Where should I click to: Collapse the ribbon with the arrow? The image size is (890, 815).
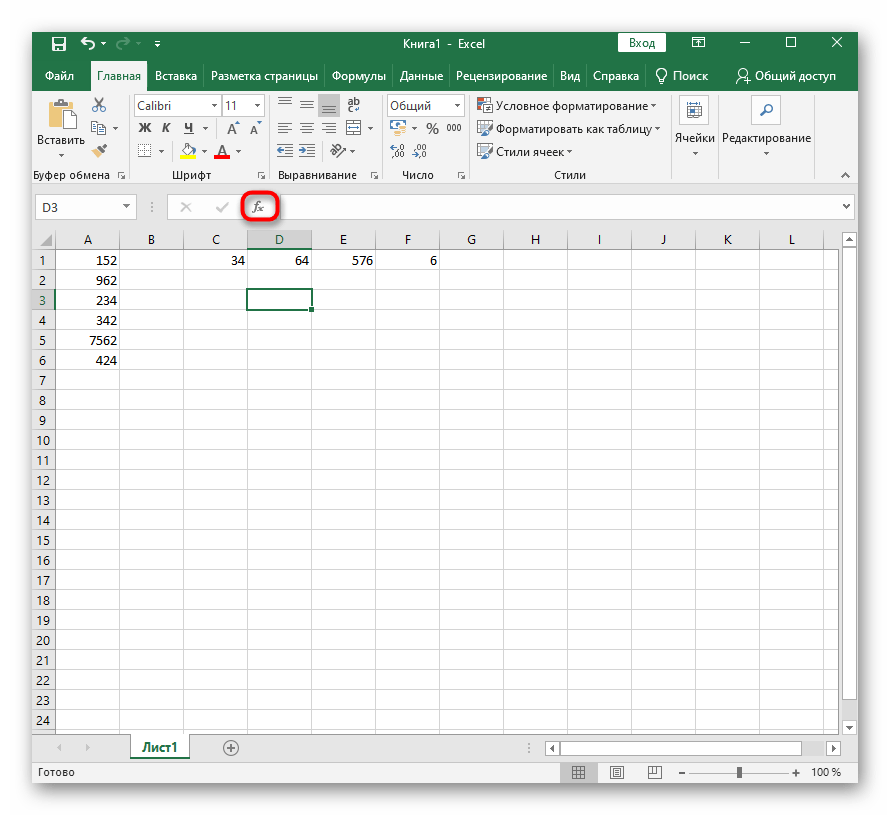[845, 175]
